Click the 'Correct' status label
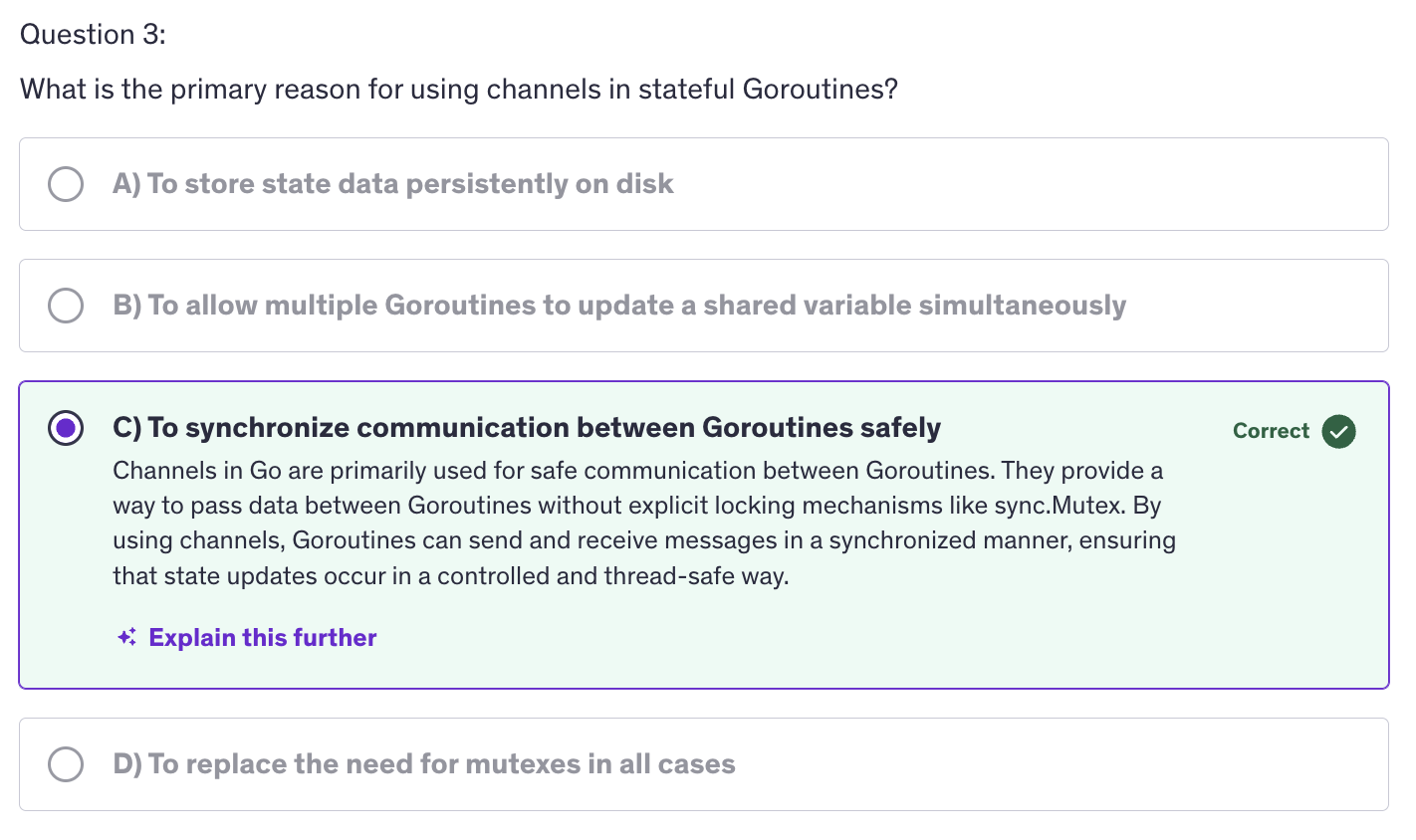The width and height of the screenshot is (1416, 840). click(x=1271, y=431)
